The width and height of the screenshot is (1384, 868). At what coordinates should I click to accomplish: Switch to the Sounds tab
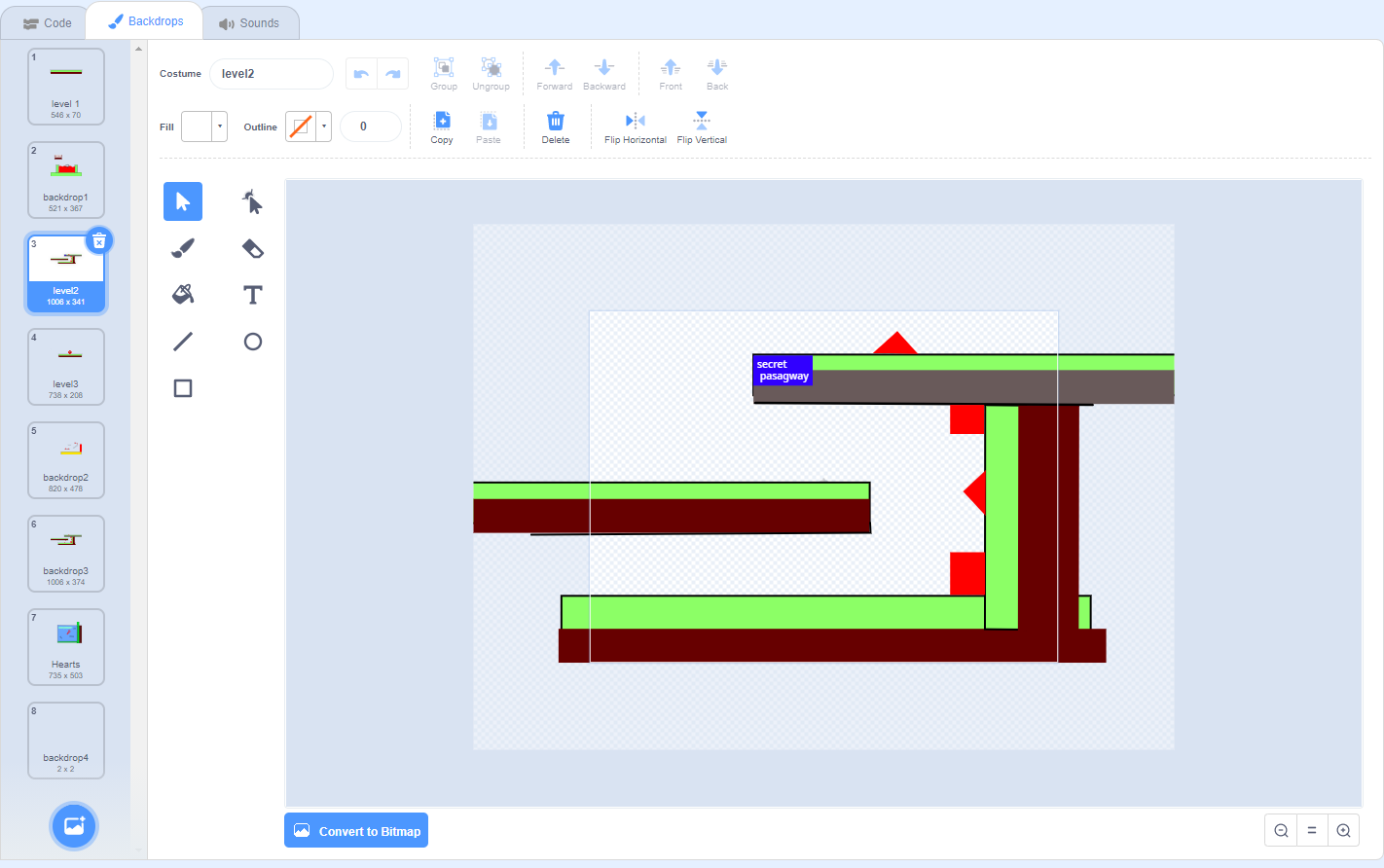(x=249, y=23)
